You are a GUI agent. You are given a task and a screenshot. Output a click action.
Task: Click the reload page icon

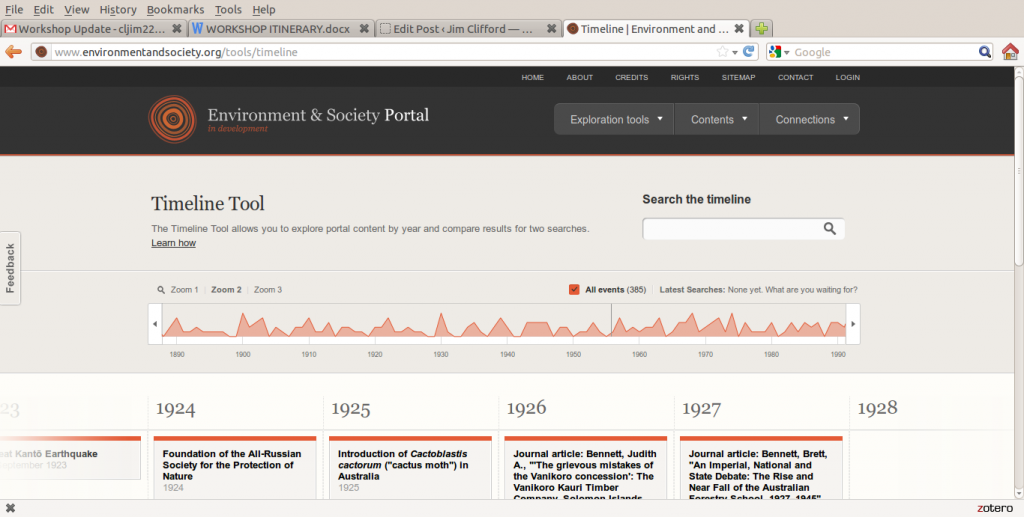tap(748, 52)
